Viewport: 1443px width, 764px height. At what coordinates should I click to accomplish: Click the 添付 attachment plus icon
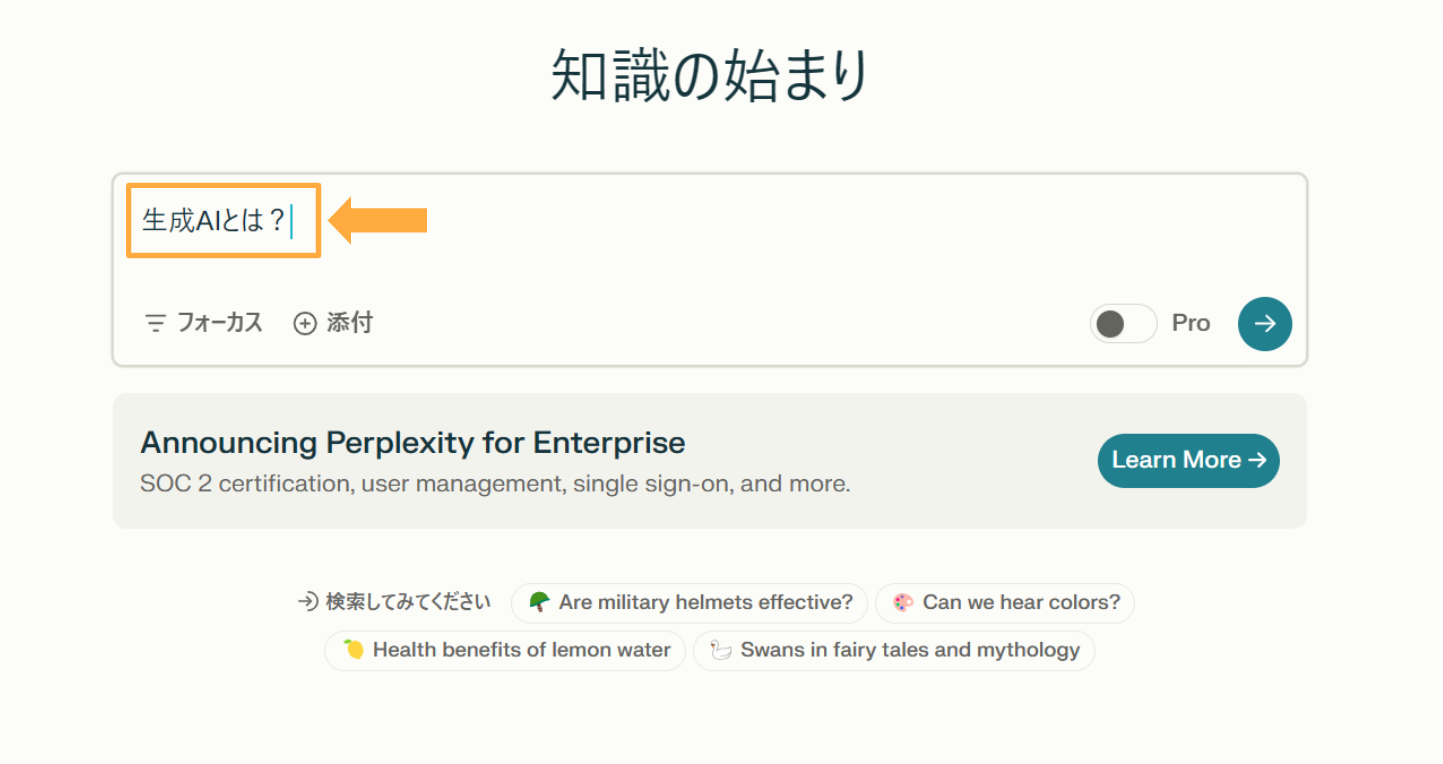click(305, 322)
